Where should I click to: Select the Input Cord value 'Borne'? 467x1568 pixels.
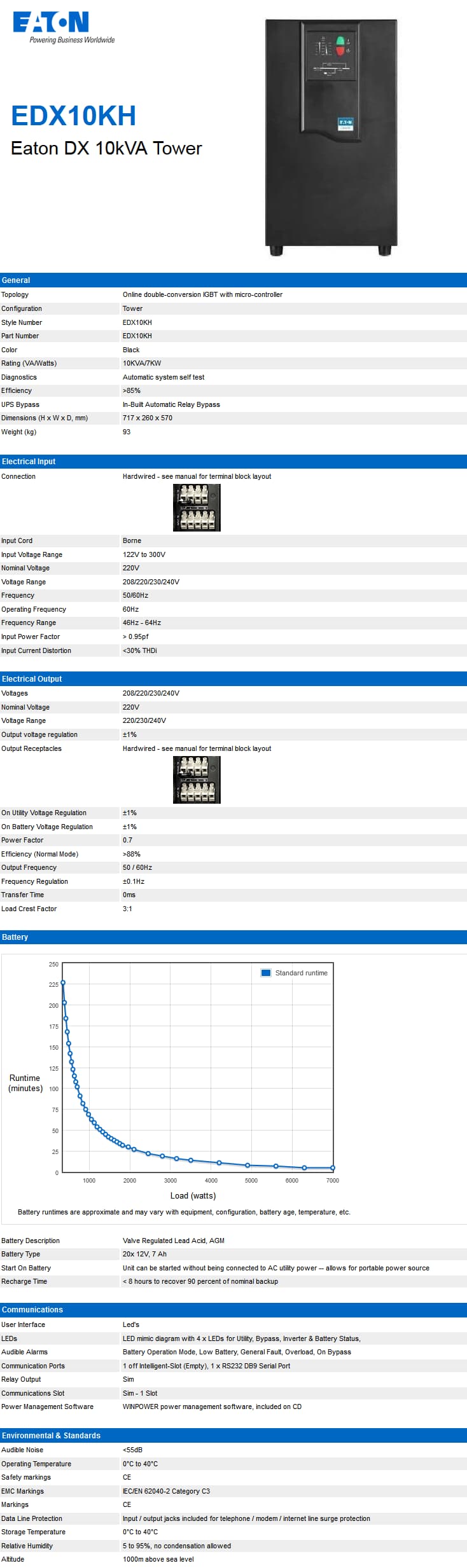132,540
